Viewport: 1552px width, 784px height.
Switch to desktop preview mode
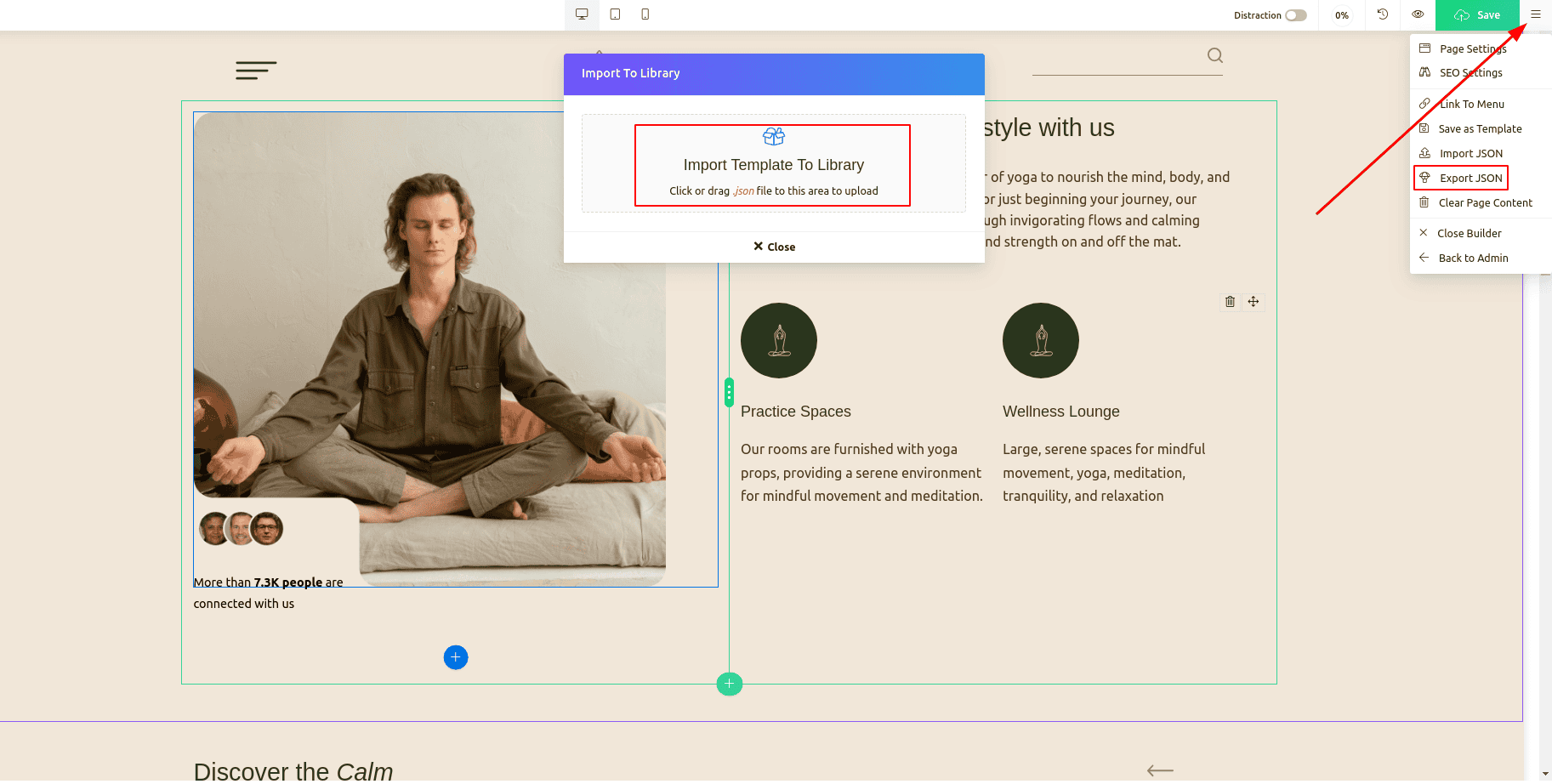[x=582, y=14]
